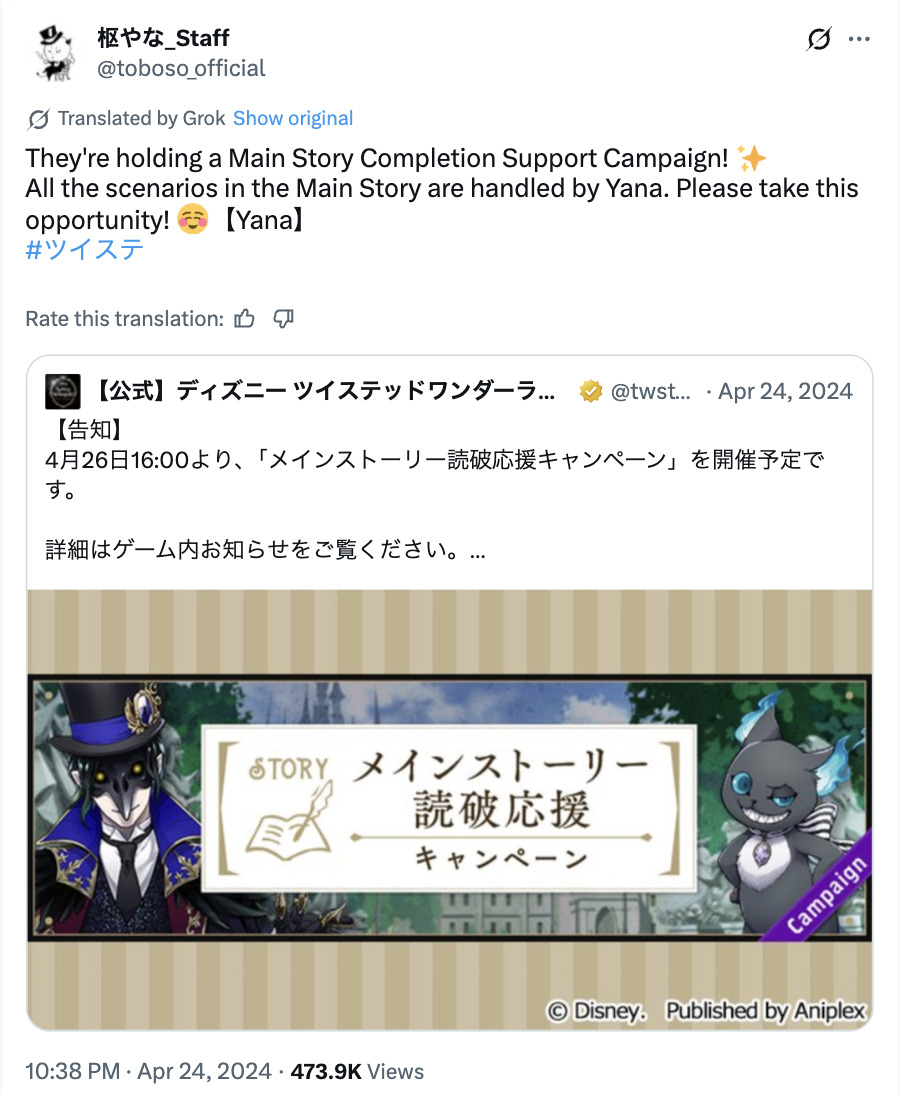Screen dimensions: 900x1094
Task: Click the quoted tweet's Japanese account name
Action: tap(322, 391)
